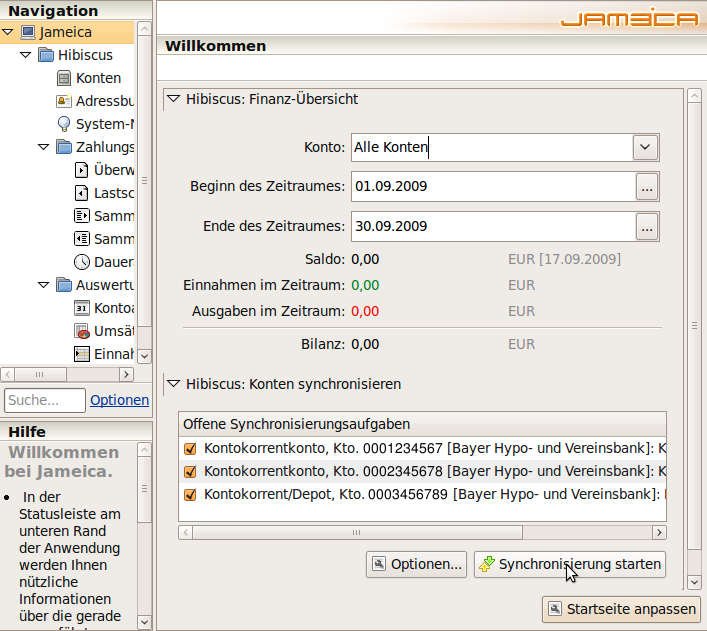Screen dimensions: 707x631
Task: Click the Dauerauftrag clock icon
Action: coord(82,262)
